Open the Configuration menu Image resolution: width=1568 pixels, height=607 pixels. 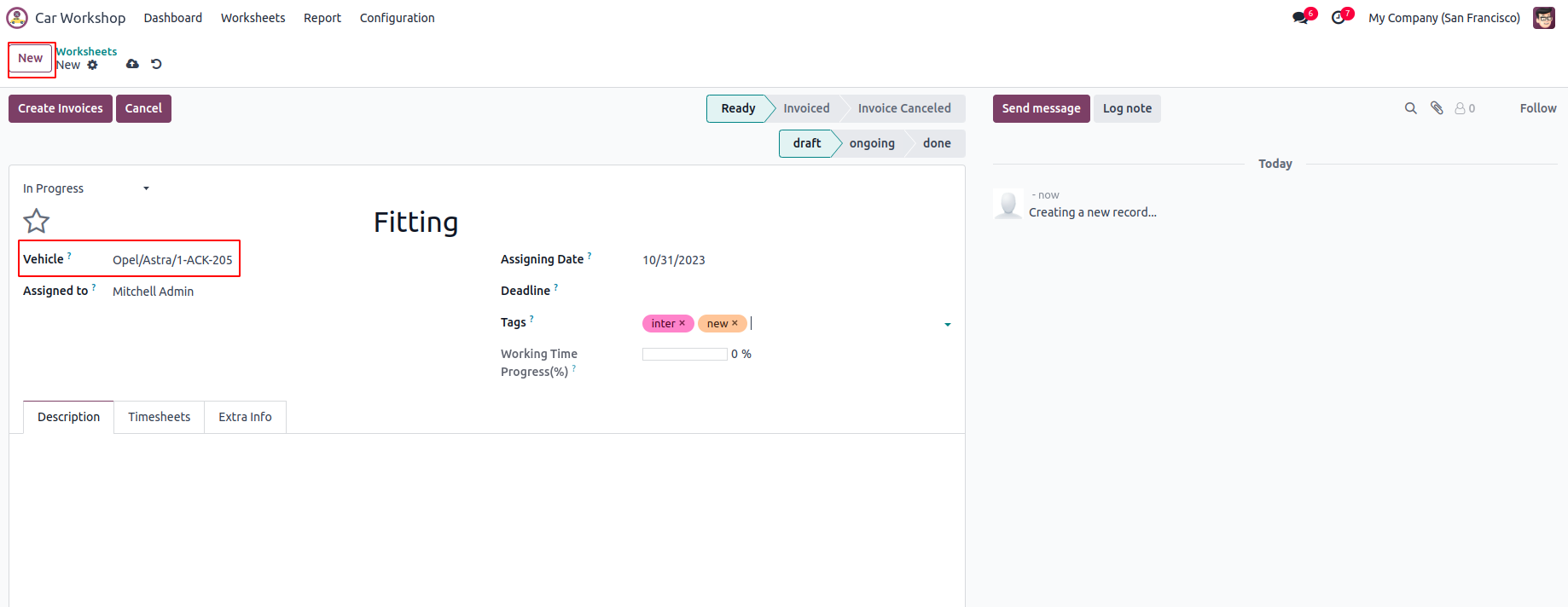click(x=397, y=18)
